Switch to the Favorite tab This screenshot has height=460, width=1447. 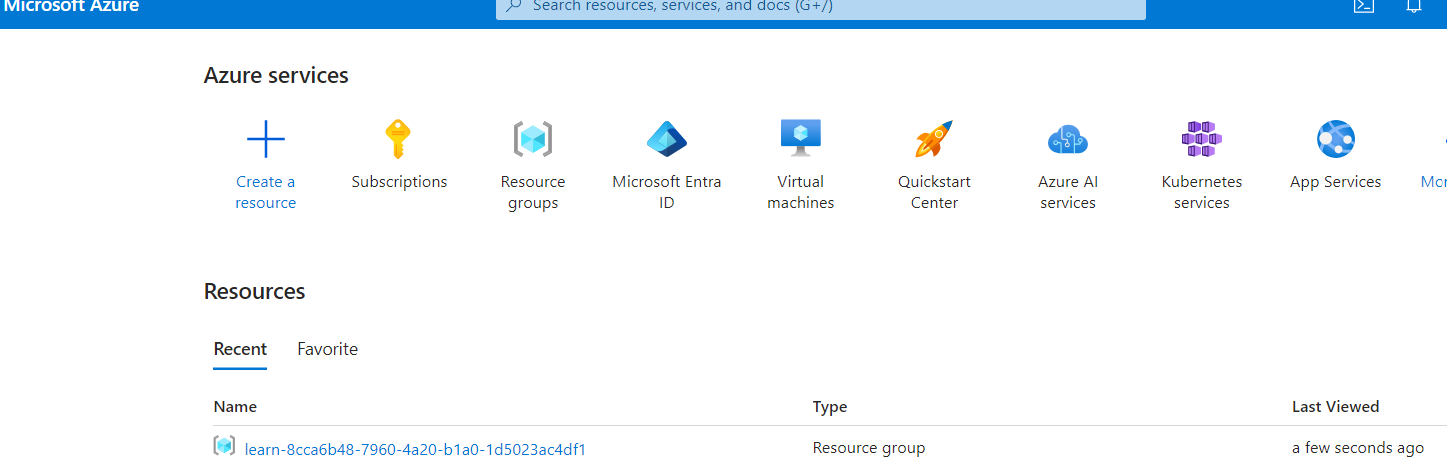(x=327, y=349)
